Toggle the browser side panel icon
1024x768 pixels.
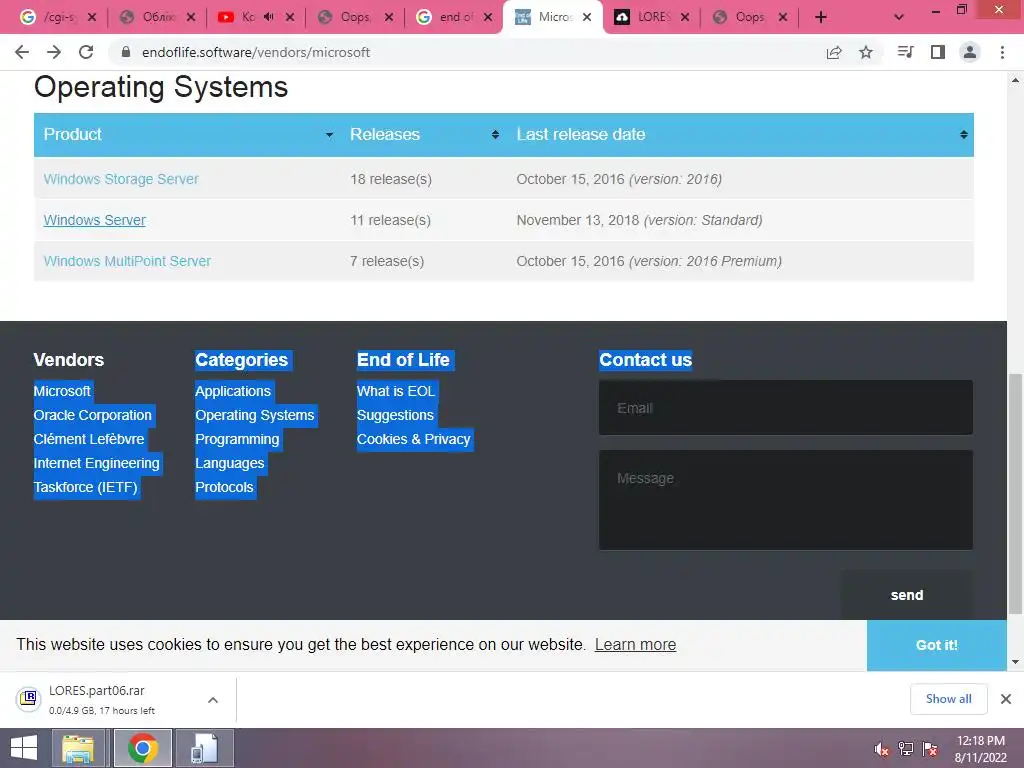(938, 52)
